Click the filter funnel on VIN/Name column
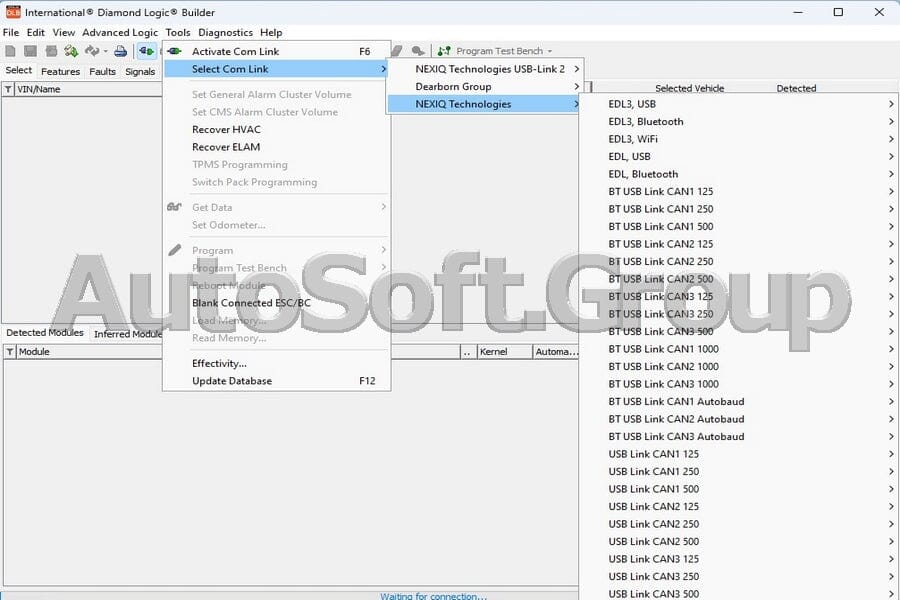 tap(8, 89)
